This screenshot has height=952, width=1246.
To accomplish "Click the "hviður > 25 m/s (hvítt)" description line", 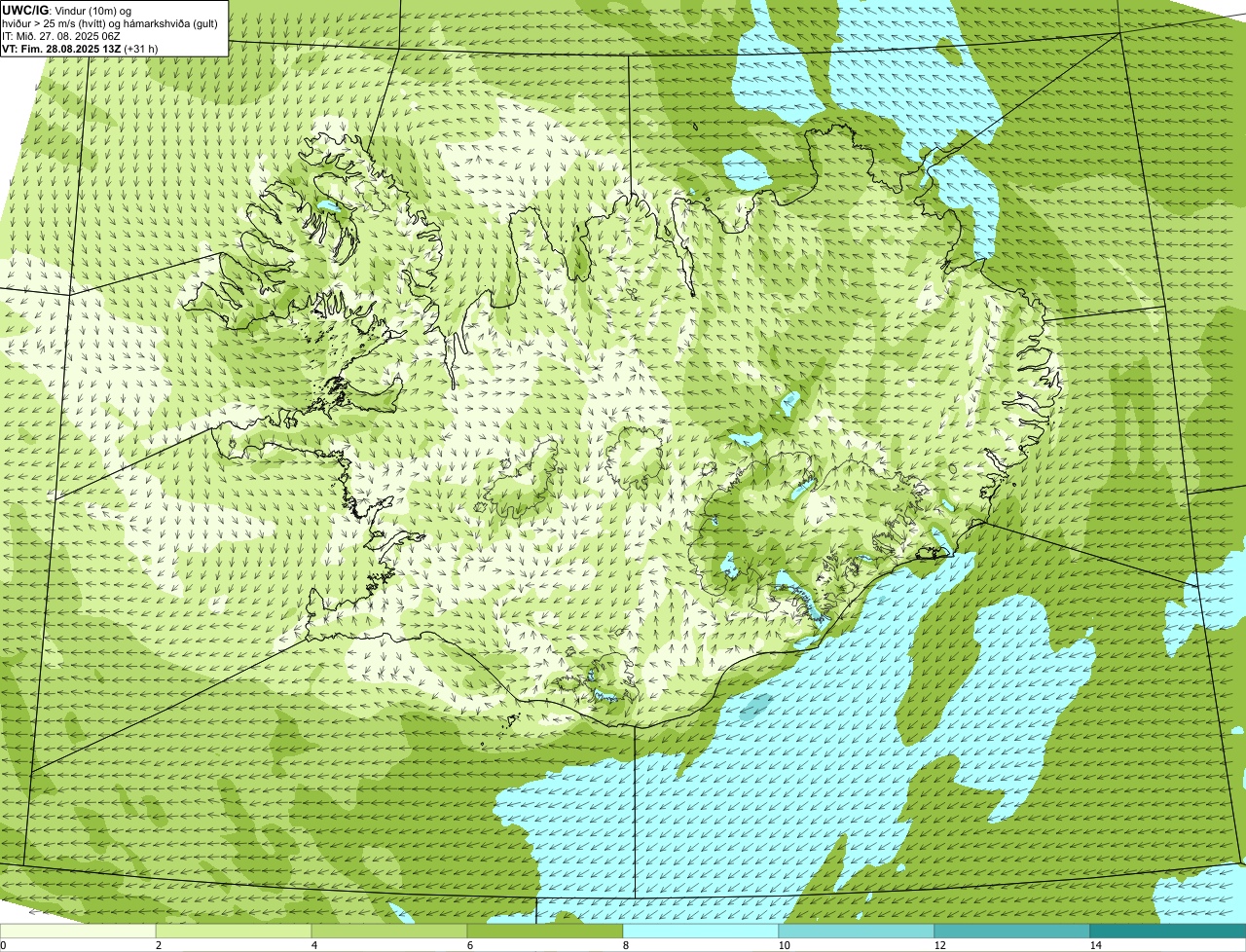I will [110, 23].
